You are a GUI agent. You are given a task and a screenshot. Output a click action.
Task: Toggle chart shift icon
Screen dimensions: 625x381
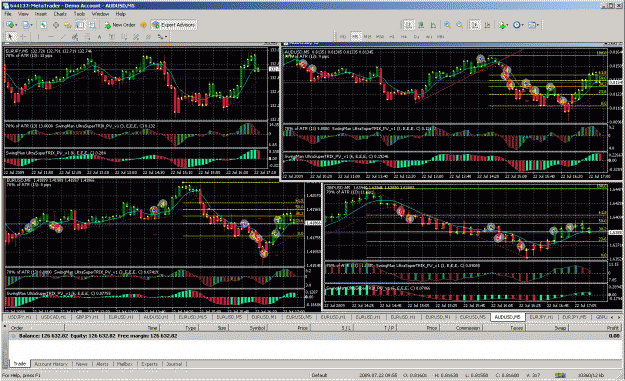[487, 25]
